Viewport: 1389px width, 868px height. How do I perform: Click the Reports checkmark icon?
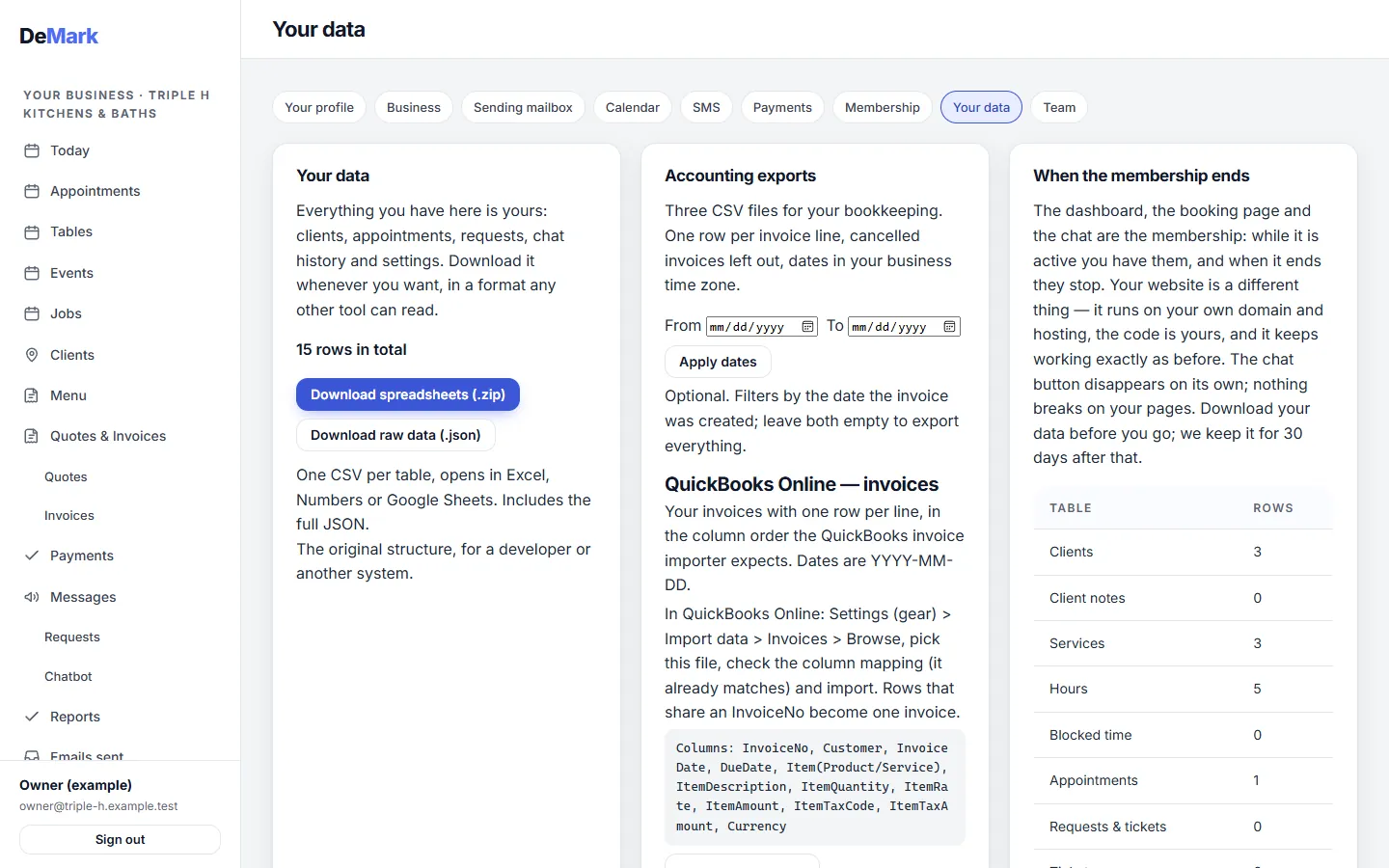pyautogui.click(x=32, y=717)
